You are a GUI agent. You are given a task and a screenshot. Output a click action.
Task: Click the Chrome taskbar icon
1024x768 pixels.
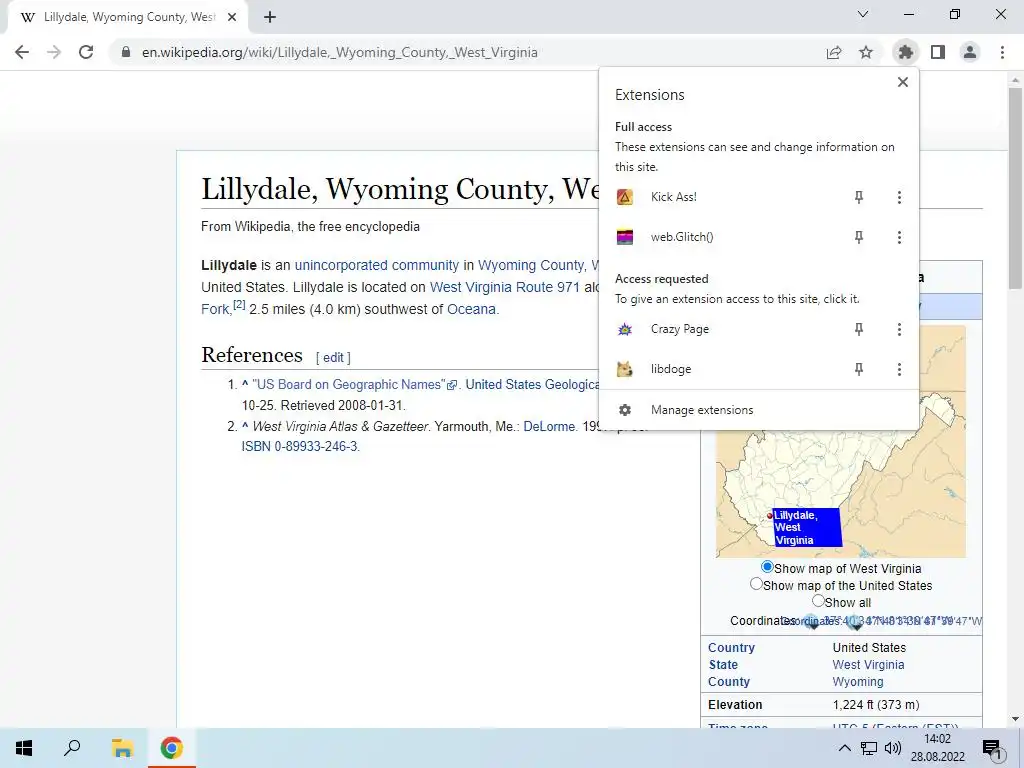(172, 748)
